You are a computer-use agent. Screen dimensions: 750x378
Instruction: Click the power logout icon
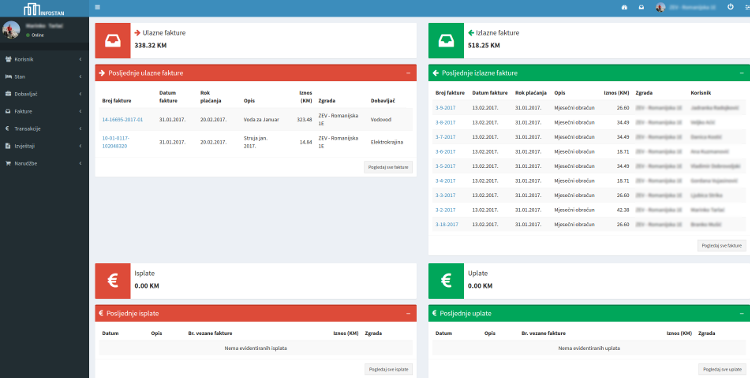click(x=730, y=7)
